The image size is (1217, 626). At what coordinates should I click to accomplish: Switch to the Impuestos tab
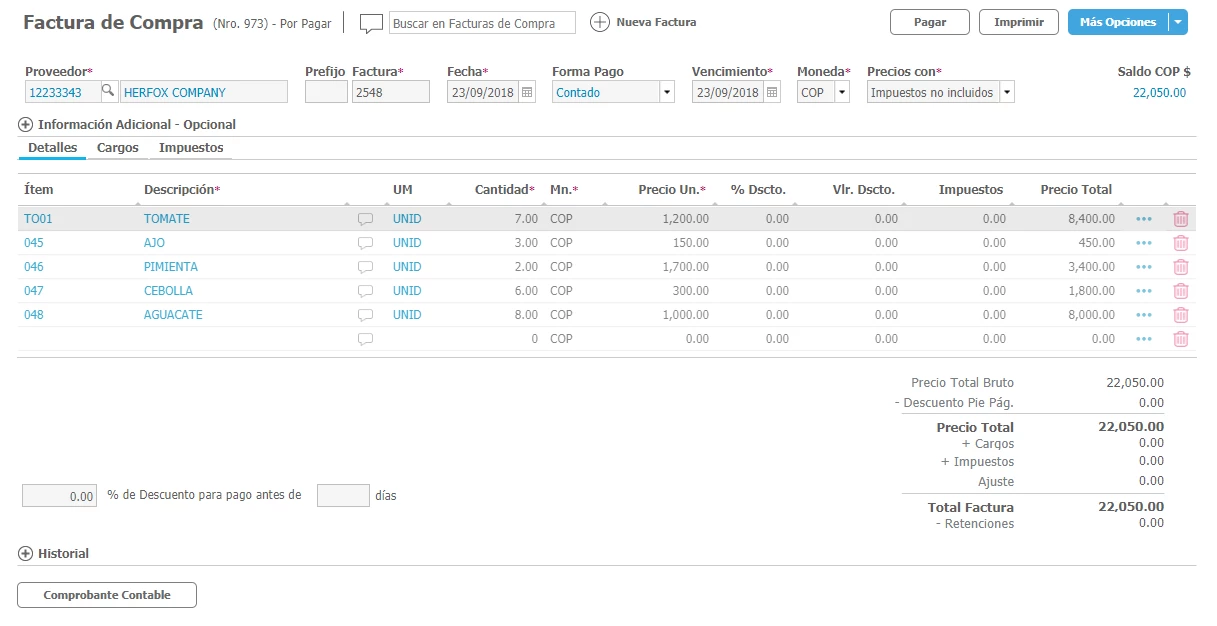pos(191,148)
